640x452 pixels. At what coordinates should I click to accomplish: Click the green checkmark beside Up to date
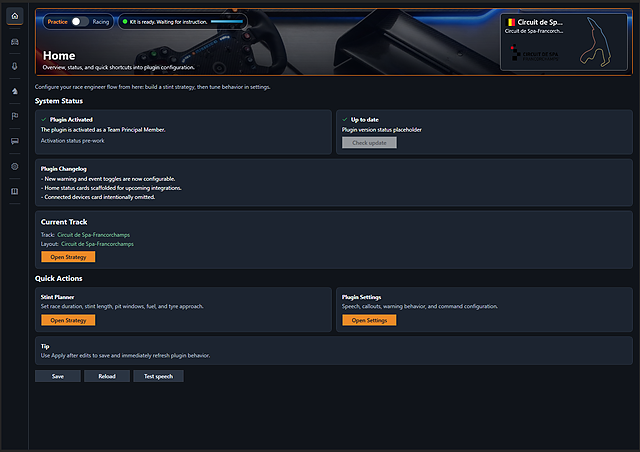[x=345, y=120]
